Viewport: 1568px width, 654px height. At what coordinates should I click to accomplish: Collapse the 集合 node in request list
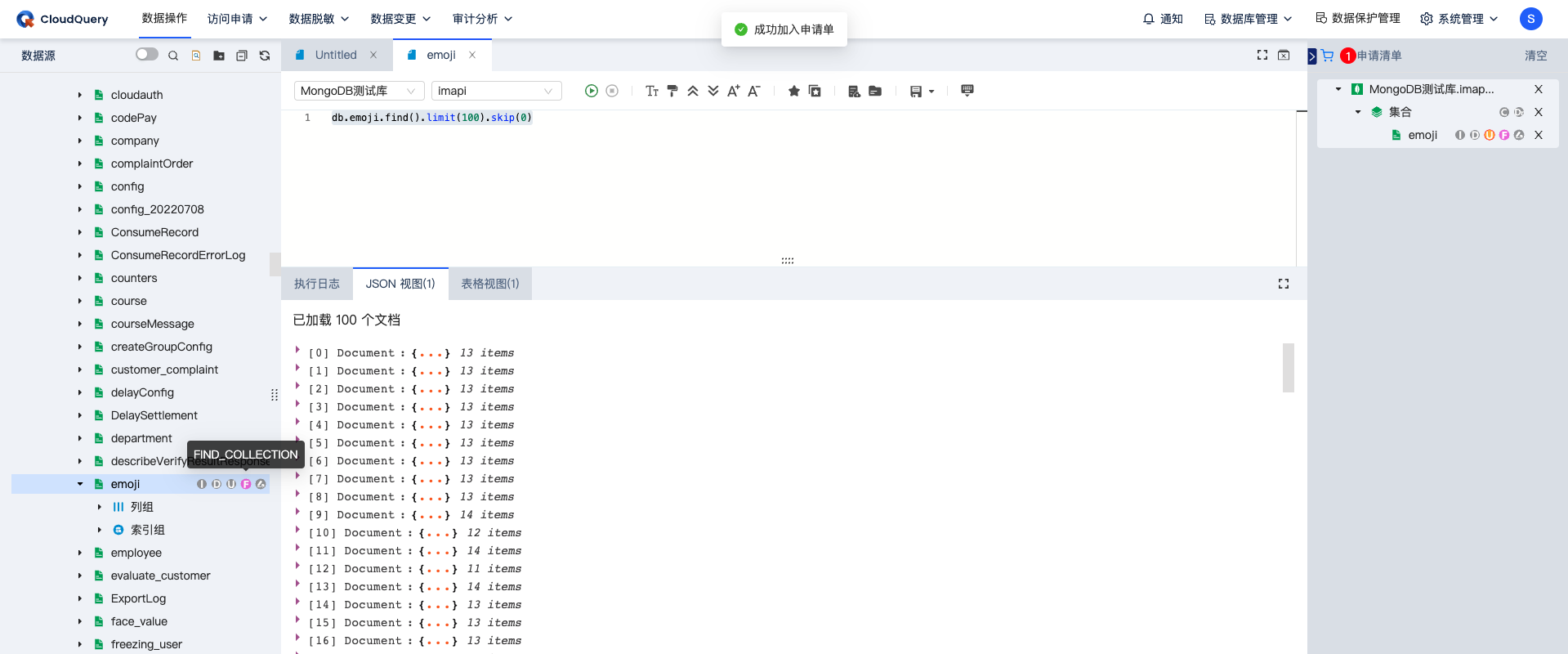click(x=1358, y=112)
